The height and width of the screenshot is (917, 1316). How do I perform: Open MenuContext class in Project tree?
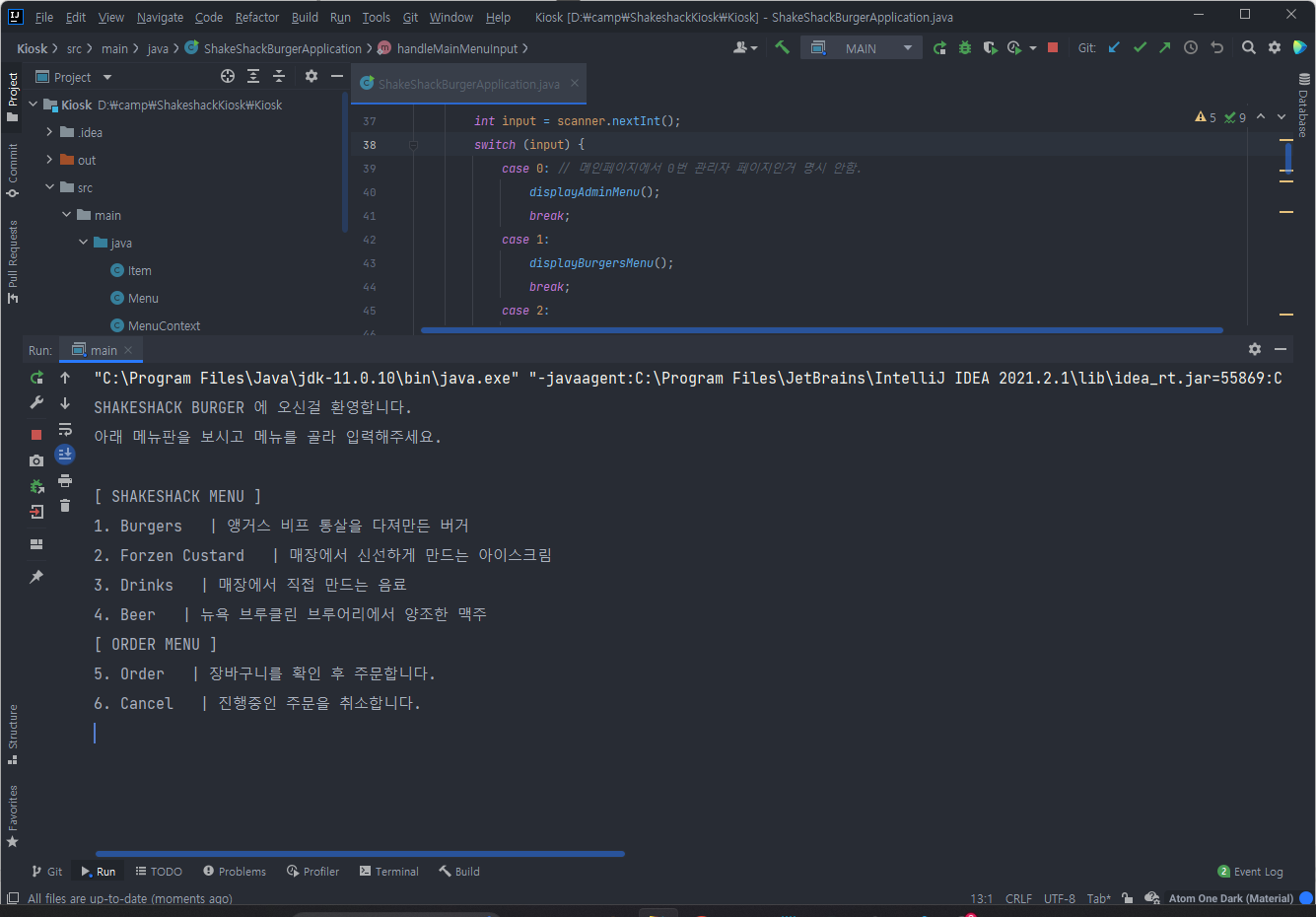coord(164,325)
